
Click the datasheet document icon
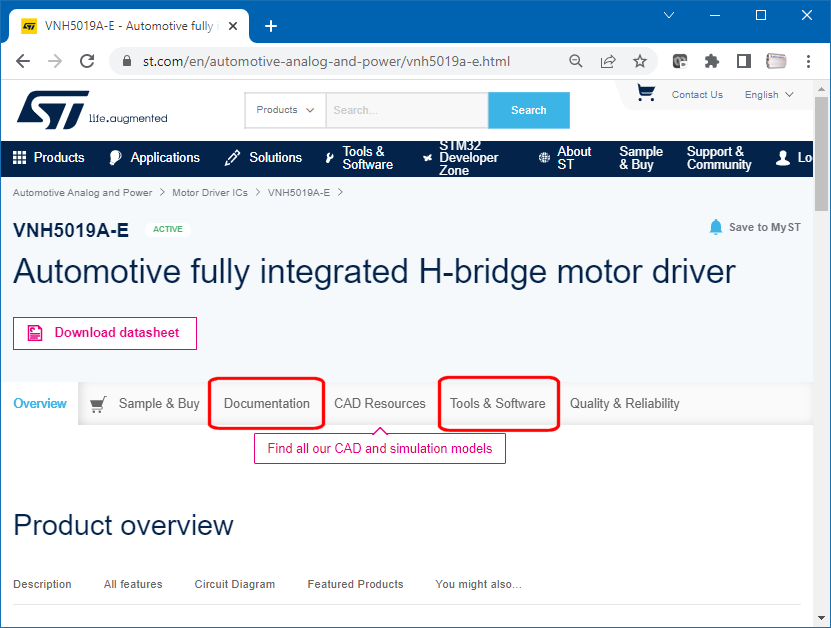[35, 333]
